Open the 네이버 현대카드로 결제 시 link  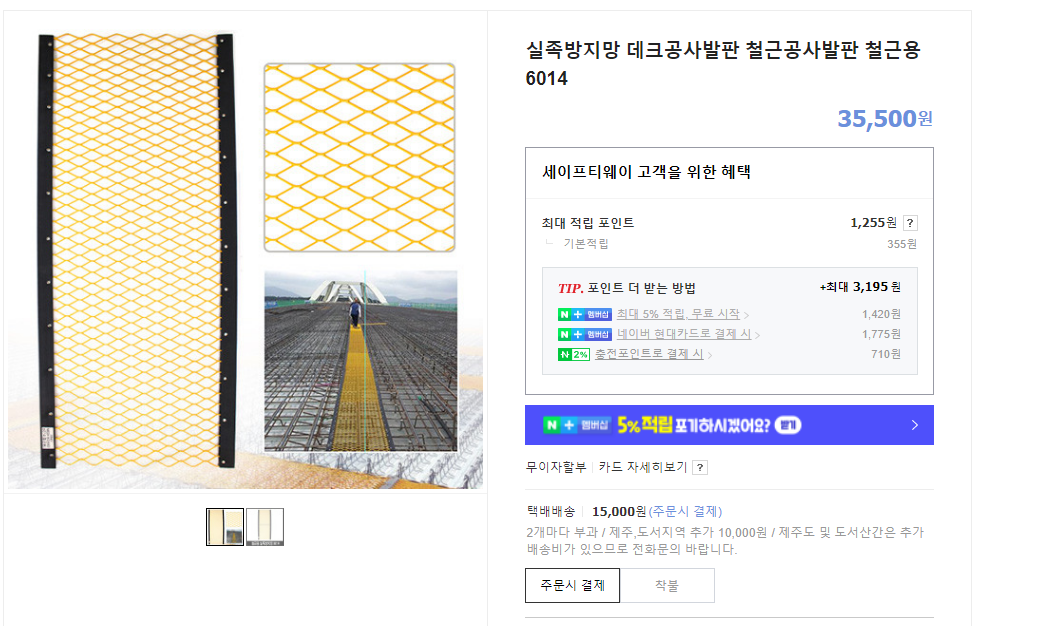point(683,334)
